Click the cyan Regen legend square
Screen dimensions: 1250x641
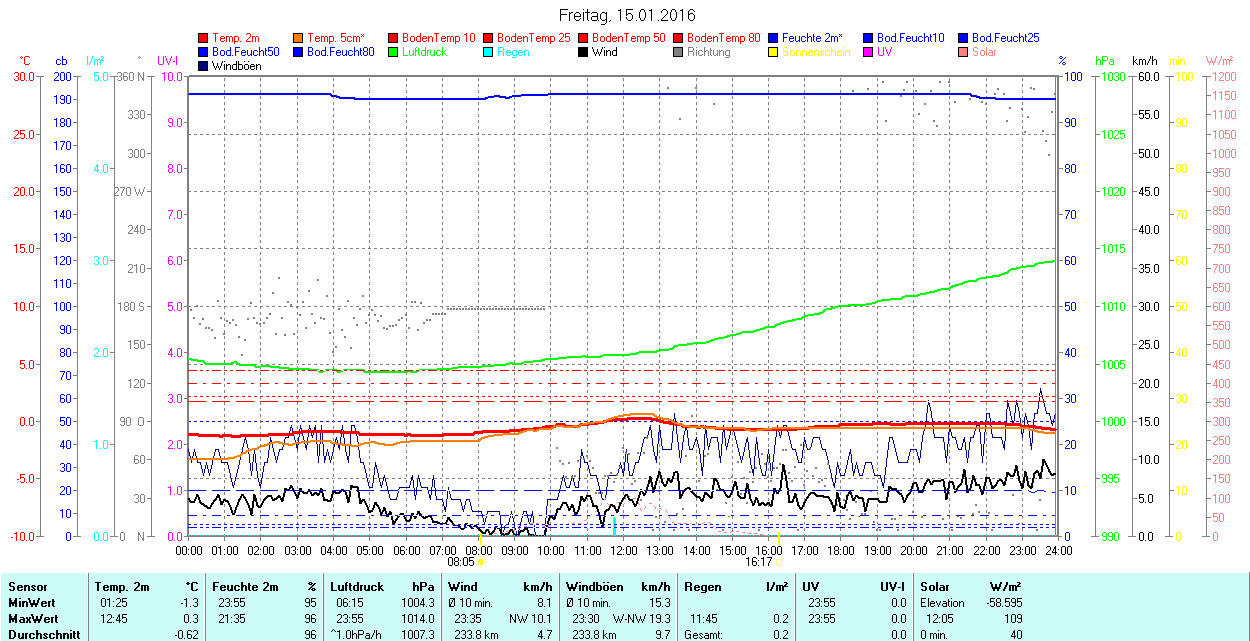coord(488,52)
